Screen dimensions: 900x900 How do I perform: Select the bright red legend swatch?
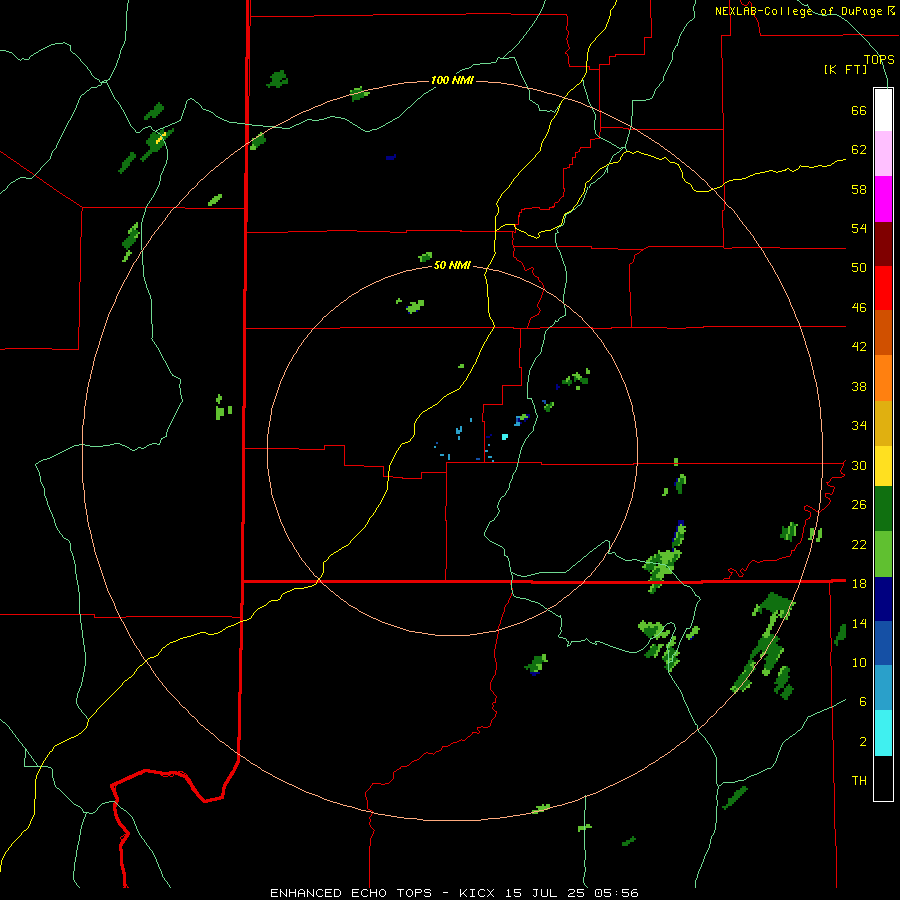(x=883, y=288)
